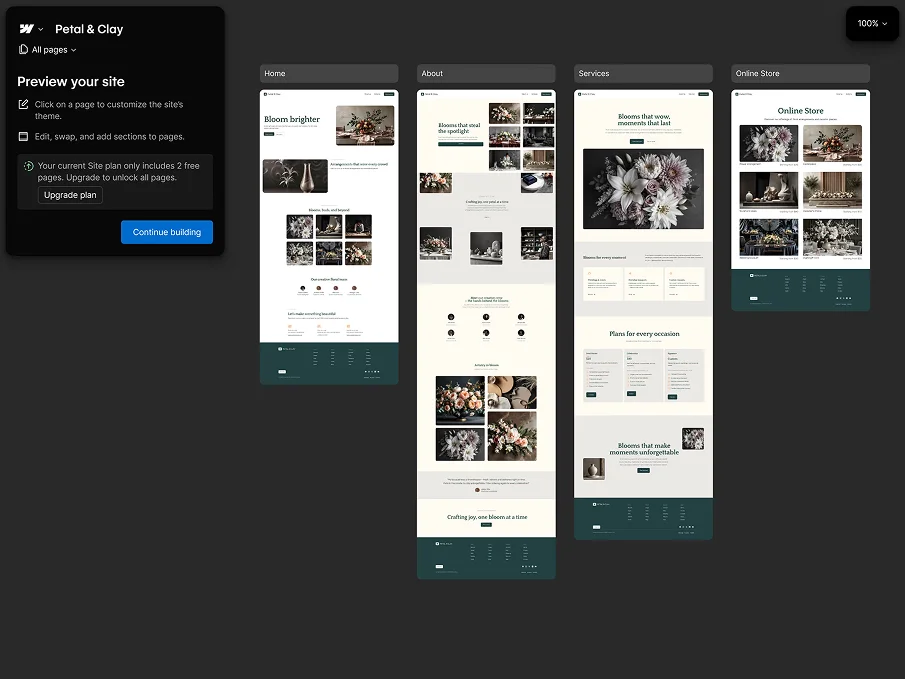Open the Services page thumbnail preview
This screenshot has width=905, height=679.
(643, 314)
